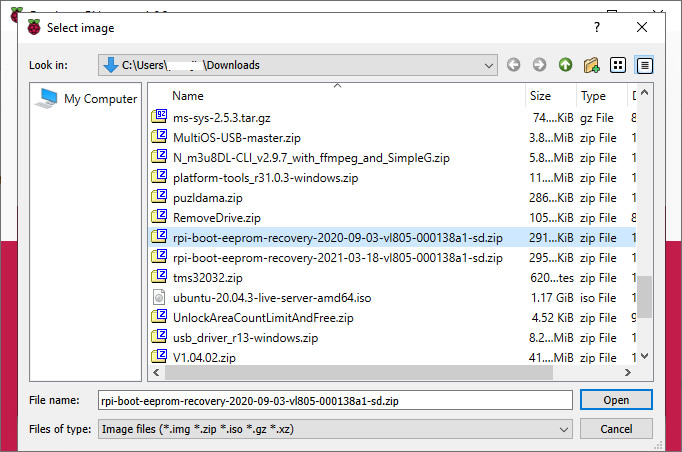Image resolution: width=682 pixels, height=452 pixels.
Task: Close the Select image dialog
Action: click(642, 27)
